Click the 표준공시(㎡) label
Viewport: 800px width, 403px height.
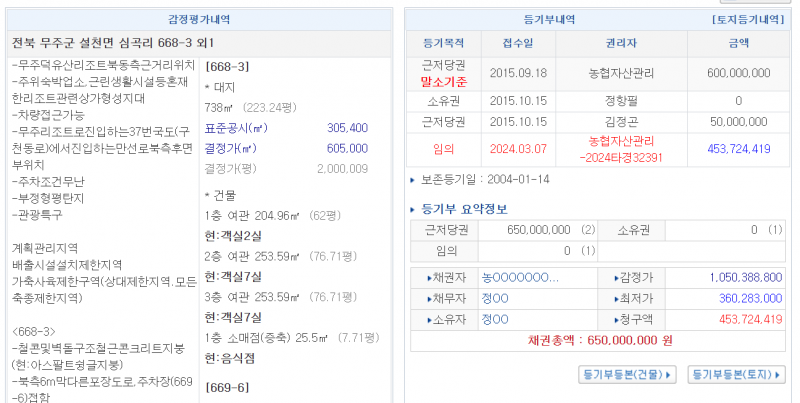(236, 128)
